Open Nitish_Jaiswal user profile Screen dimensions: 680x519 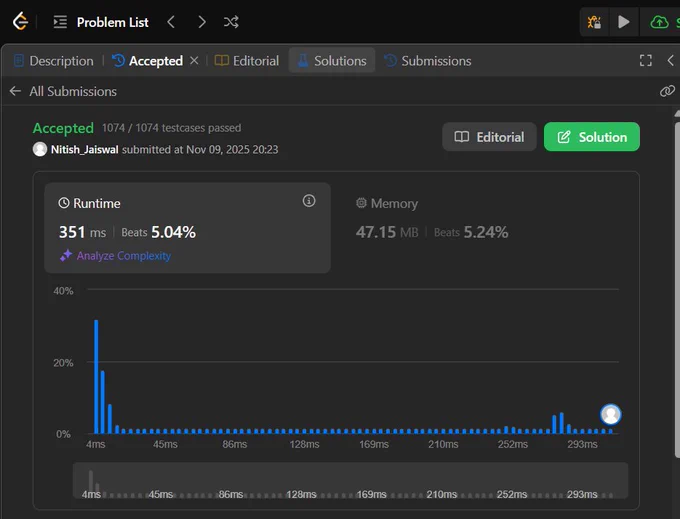(x=85, y=150)
